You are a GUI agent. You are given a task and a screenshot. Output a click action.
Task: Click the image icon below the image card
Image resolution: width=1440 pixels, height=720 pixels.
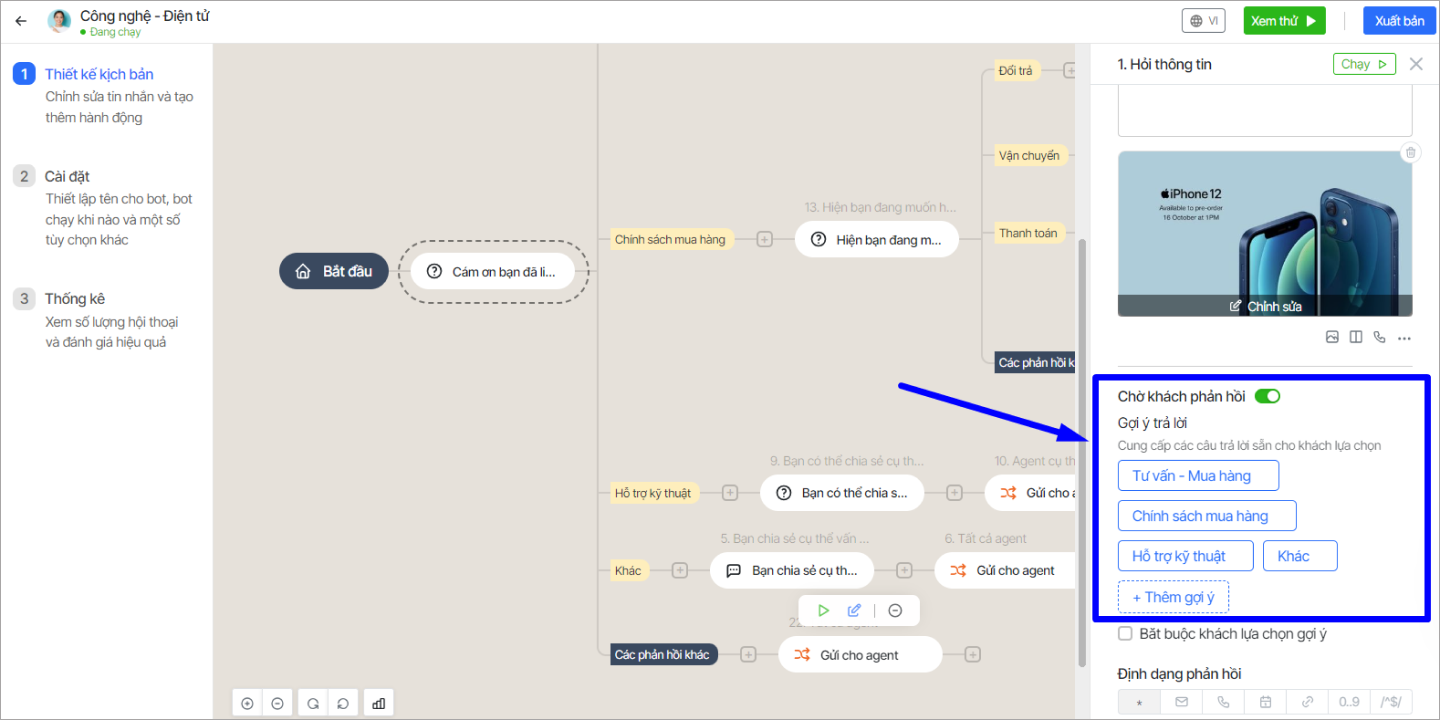pyautogui.click(x=1332, y=337)
